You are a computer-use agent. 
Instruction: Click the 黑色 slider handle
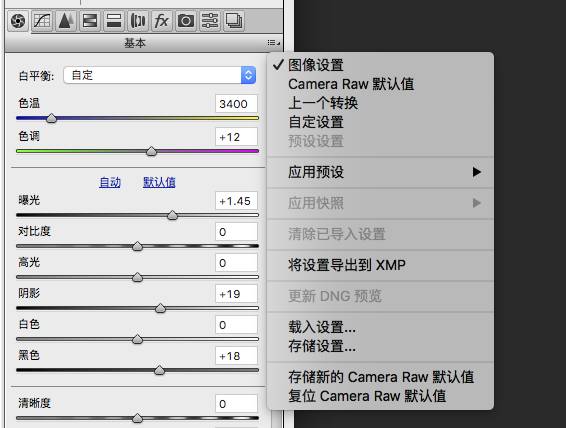[159, 370]
